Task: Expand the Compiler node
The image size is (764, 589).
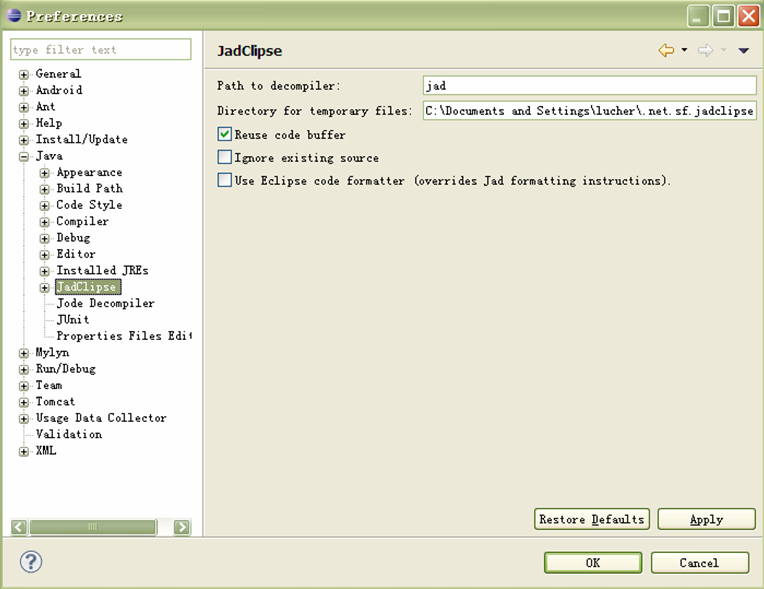Action: (x=44, y=222)
